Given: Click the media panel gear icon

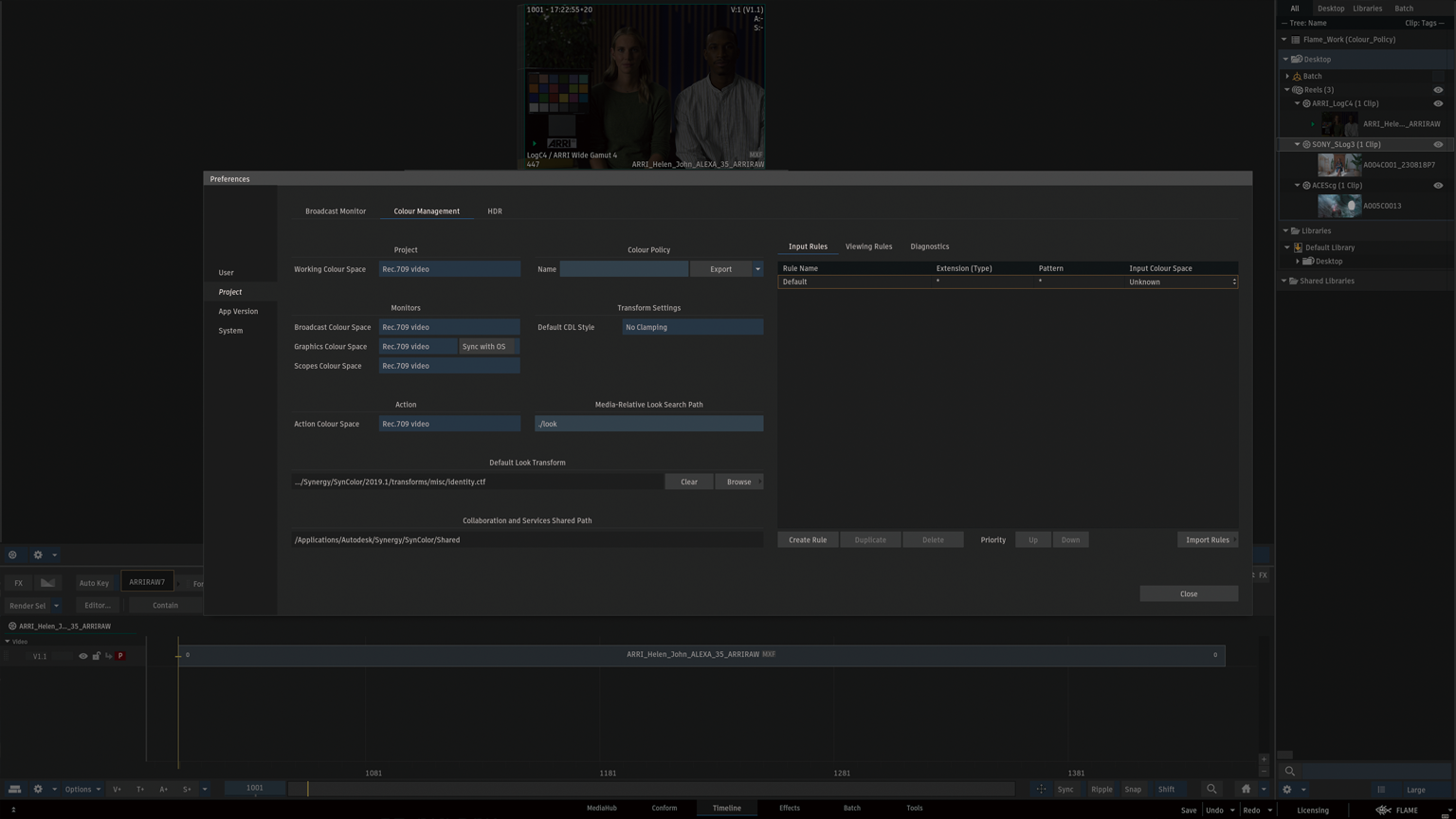Looking at the screenshot, I should [x=1286, y=789].
